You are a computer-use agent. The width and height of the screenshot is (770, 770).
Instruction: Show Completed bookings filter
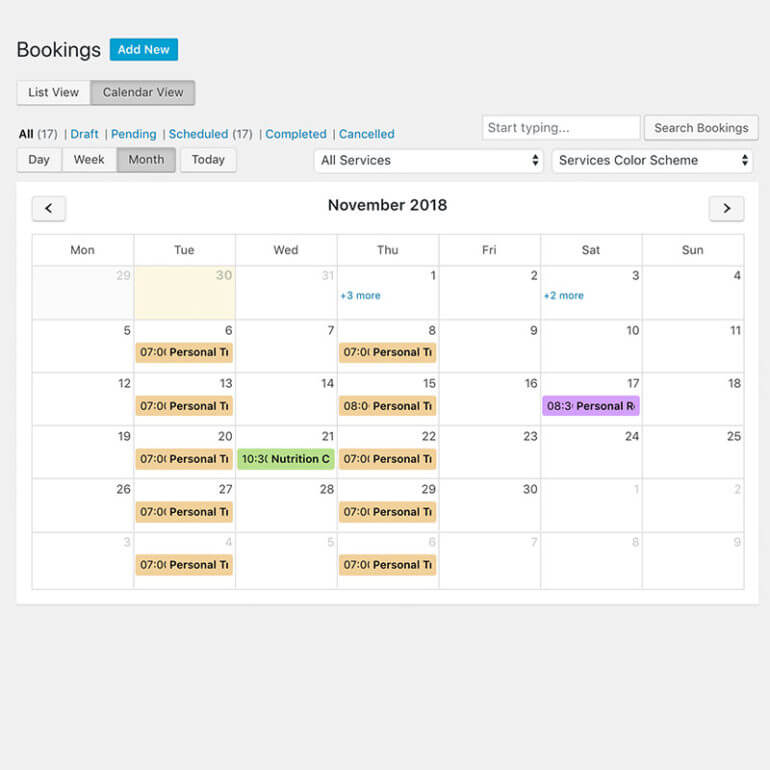(295, 134)
